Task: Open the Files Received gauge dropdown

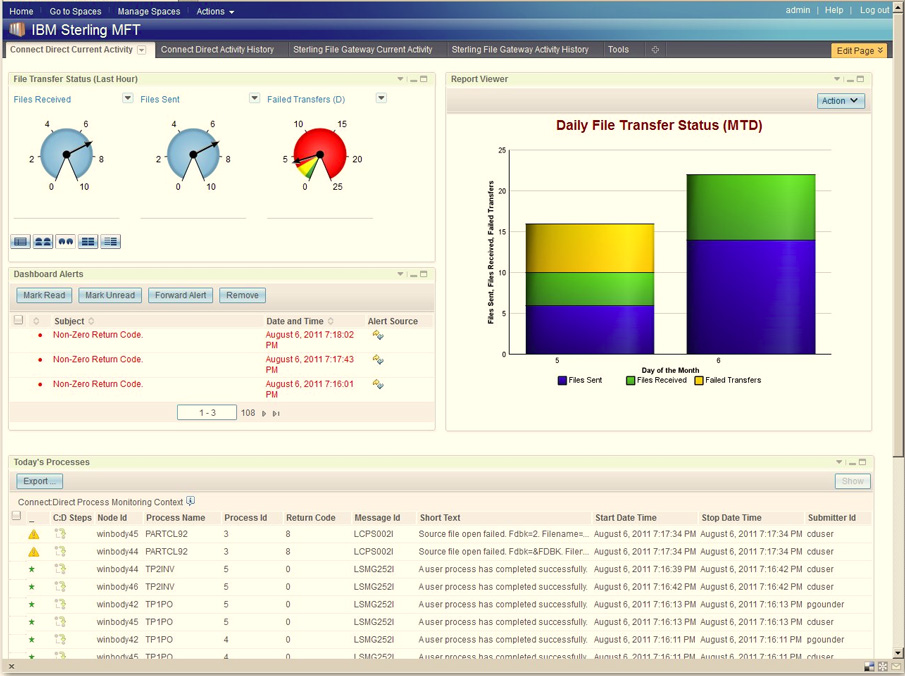Action: pos(127,98)
